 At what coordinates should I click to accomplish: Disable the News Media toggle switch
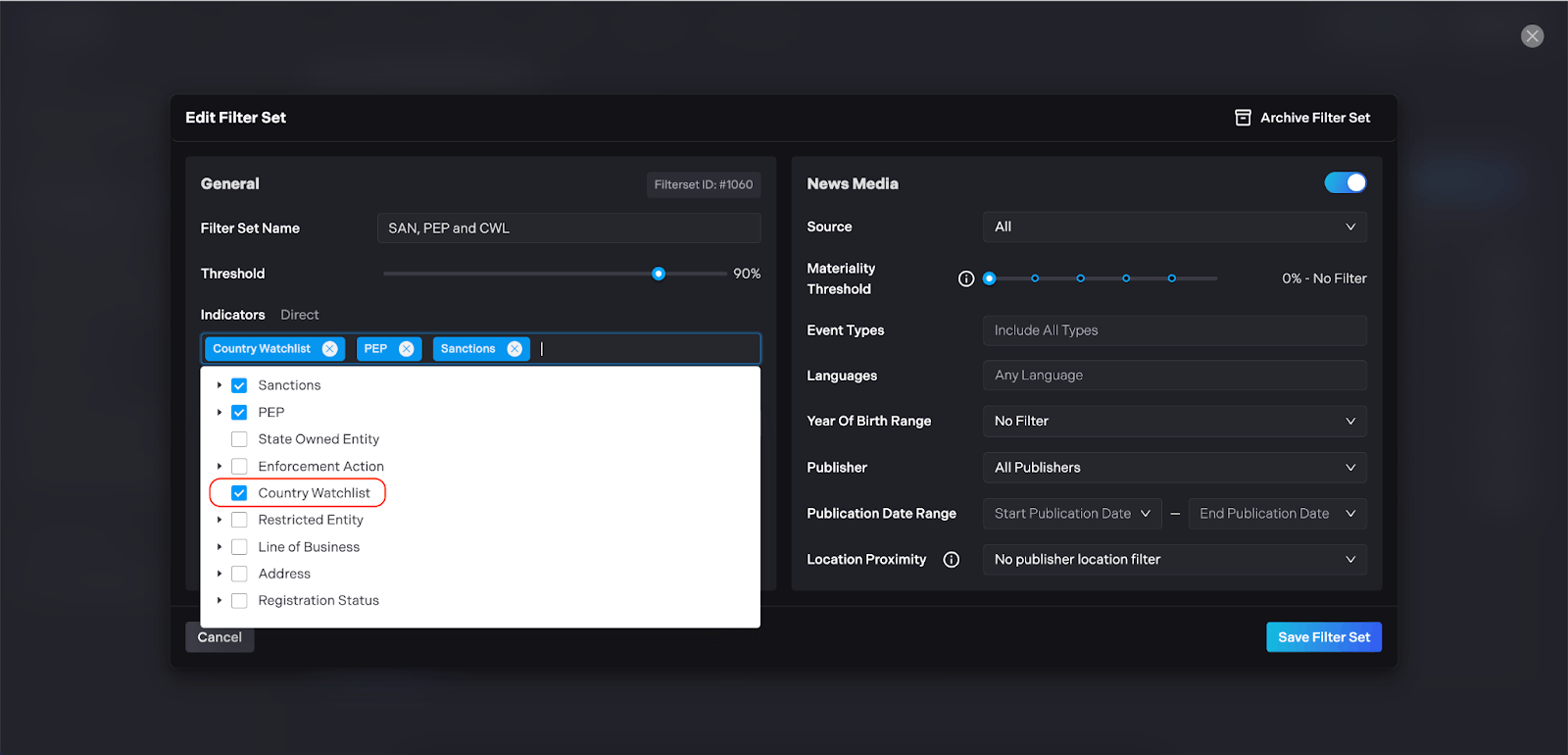point(1345,183)
